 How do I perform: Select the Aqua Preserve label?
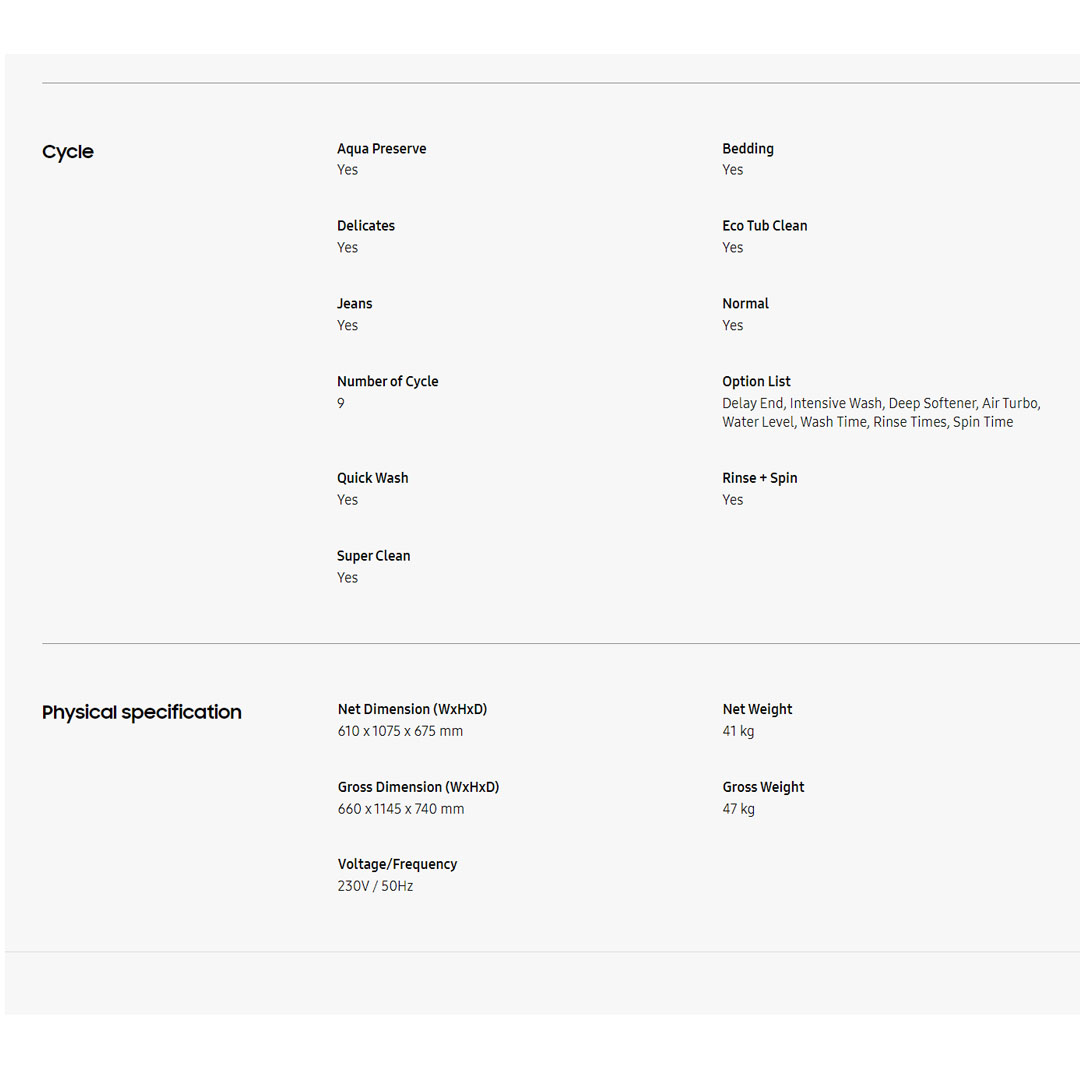pyautogui.click(x=381, y=149)
